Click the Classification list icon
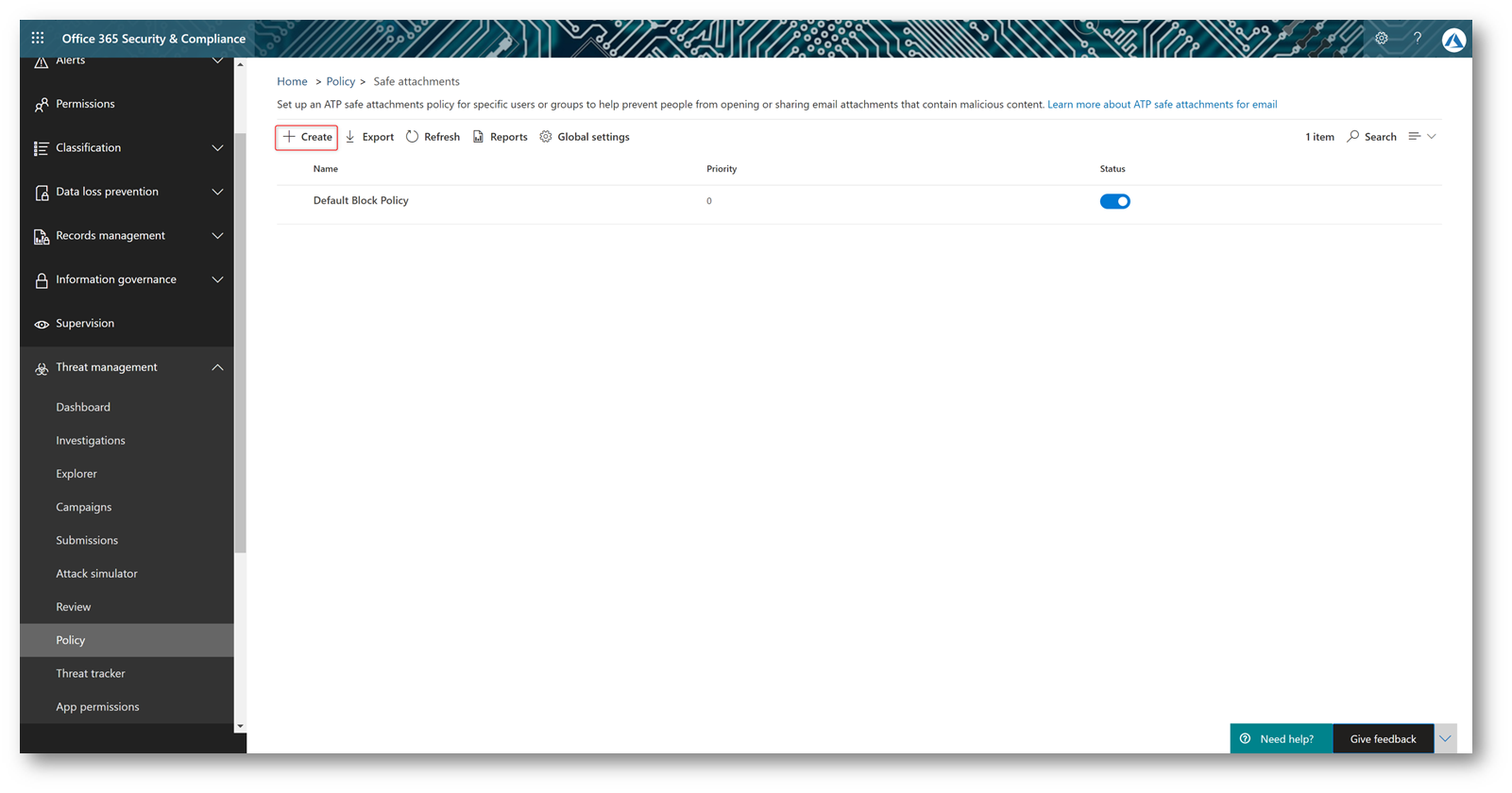Viewport: 1512px width, 793px height. point(42,148)
